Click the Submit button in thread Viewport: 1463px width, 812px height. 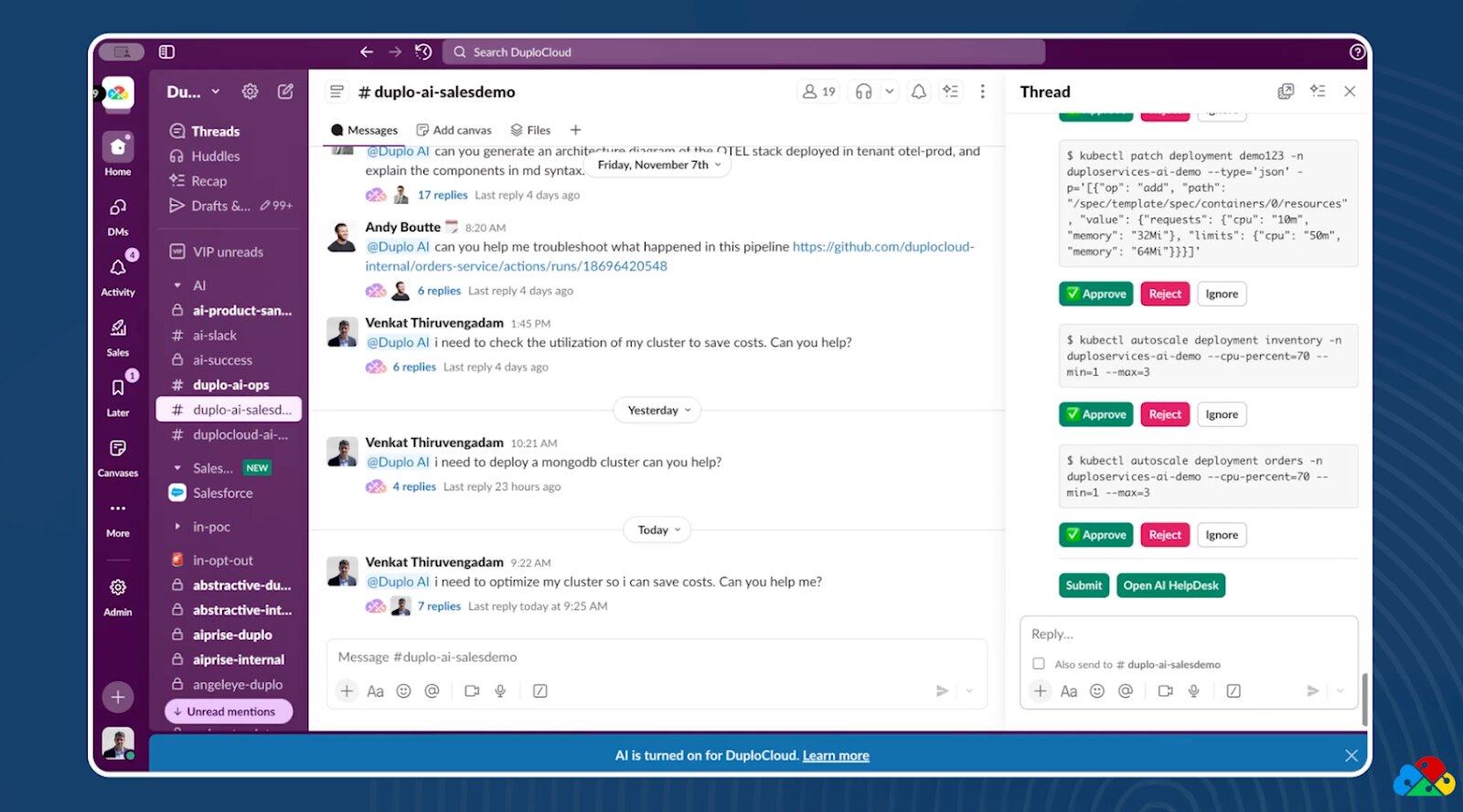click(x=1084, y=585)
